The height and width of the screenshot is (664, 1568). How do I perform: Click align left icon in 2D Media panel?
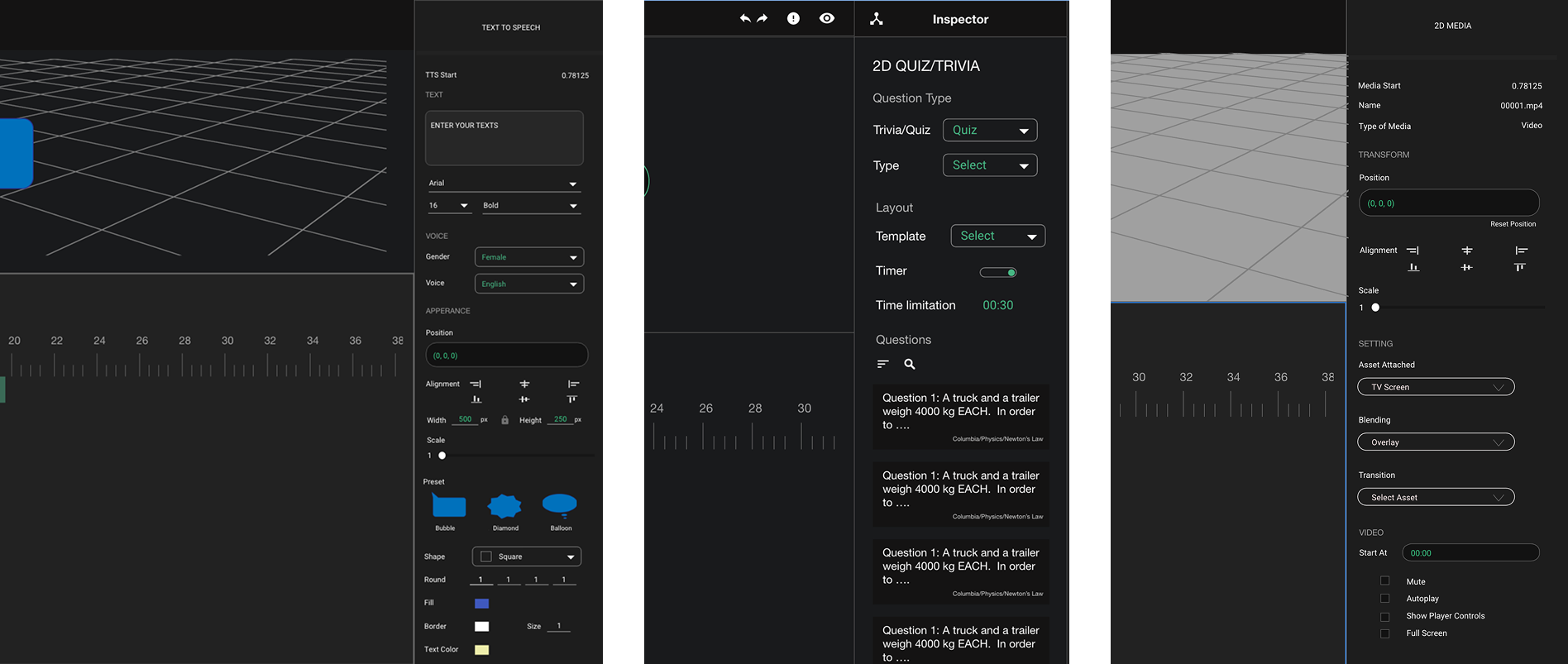[1521, 250]
